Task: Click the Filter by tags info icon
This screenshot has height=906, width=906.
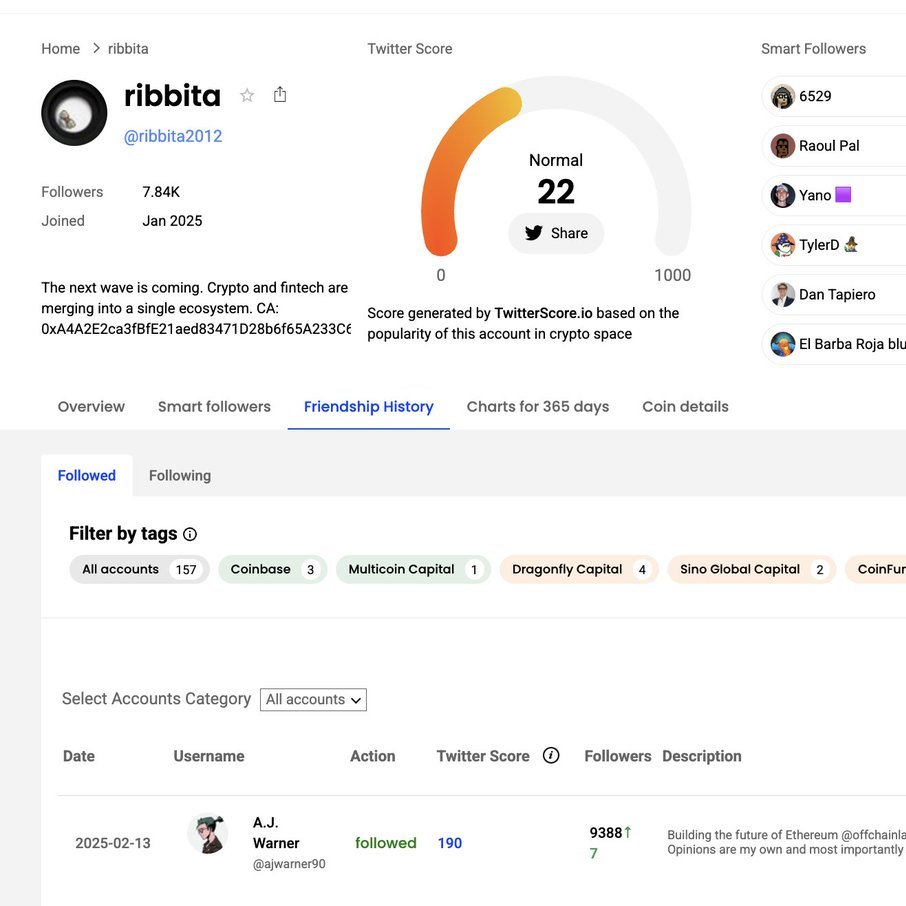Action: [190, 534]
